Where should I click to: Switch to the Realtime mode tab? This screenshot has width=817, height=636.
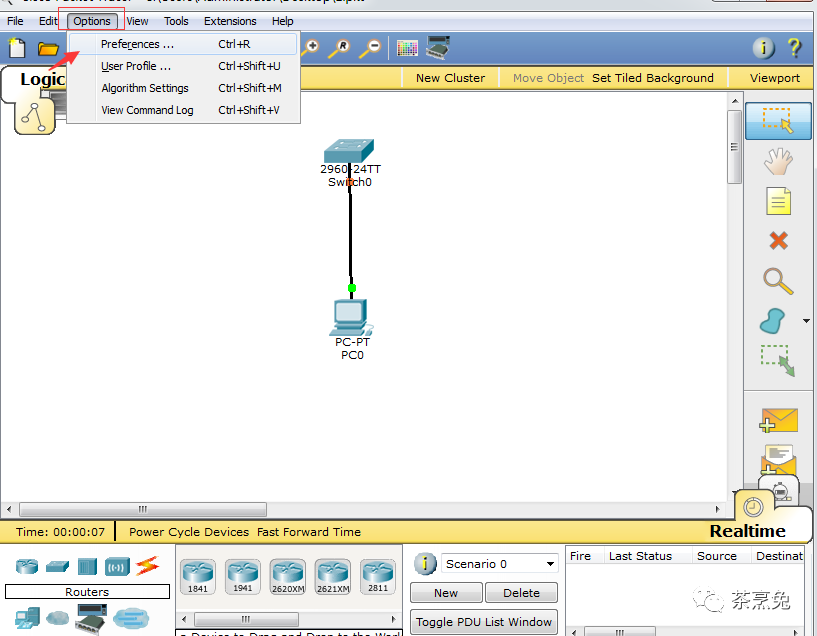747,531
